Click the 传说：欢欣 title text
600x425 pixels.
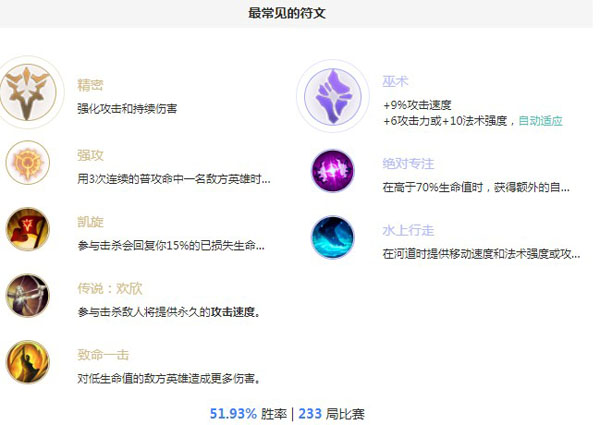(110, 288)
